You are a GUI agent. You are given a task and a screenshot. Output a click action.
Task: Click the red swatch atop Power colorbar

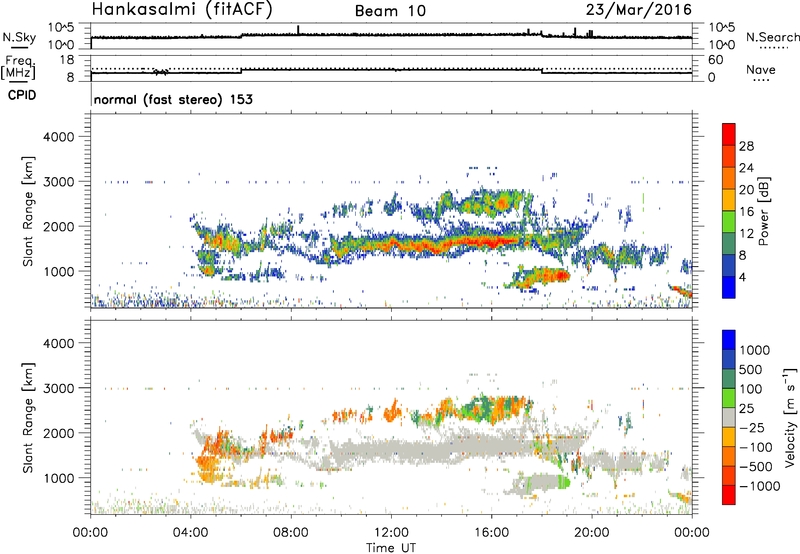click(x=729, y=134)
